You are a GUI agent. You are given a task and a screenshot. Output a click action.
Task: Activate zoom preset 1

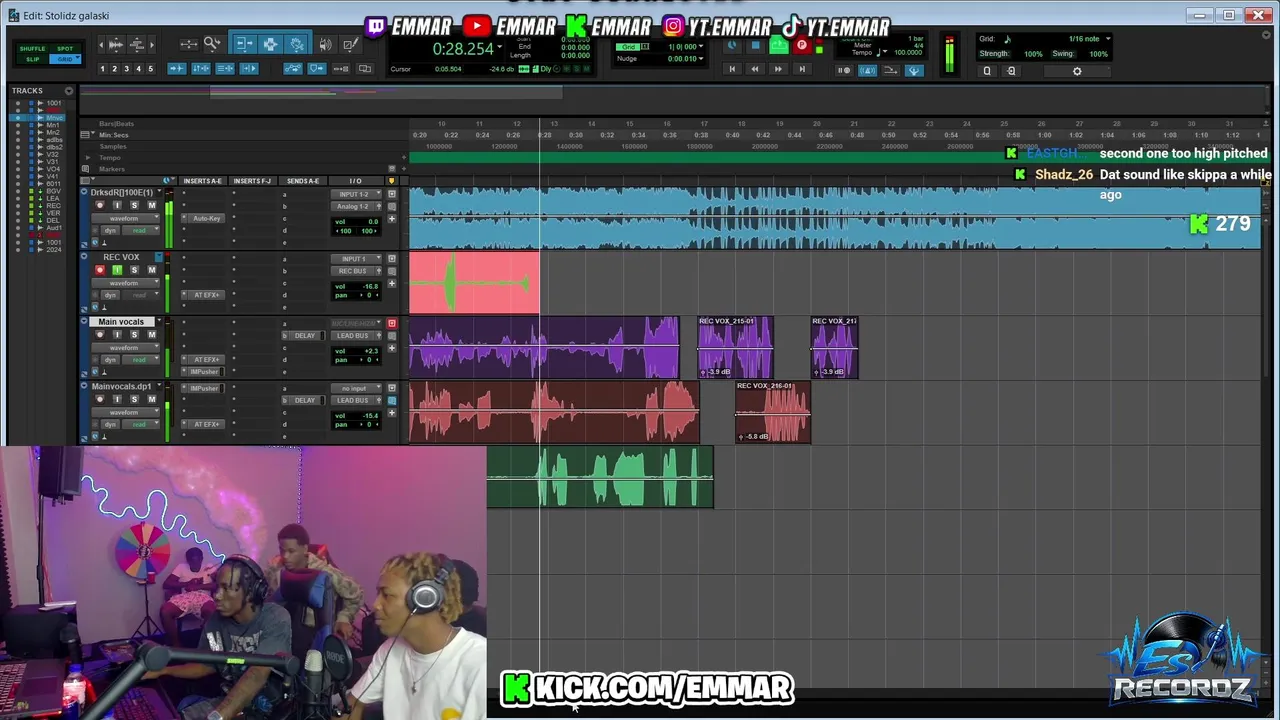click(x=102, y=69)
